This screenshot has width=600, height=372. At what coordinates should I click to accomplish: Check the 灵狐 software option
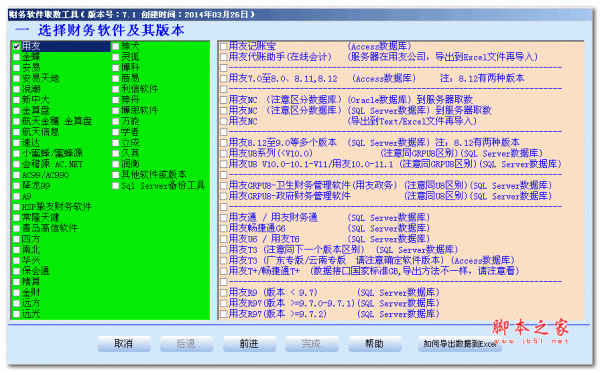point(116,57)
